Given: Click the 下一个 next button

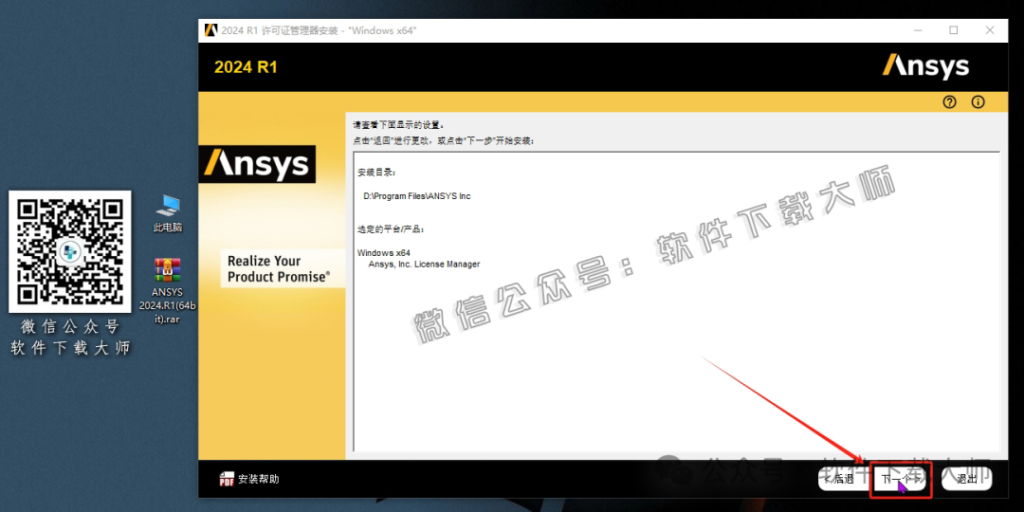Looking at the screenshot, I should click(x=901, y=479).
